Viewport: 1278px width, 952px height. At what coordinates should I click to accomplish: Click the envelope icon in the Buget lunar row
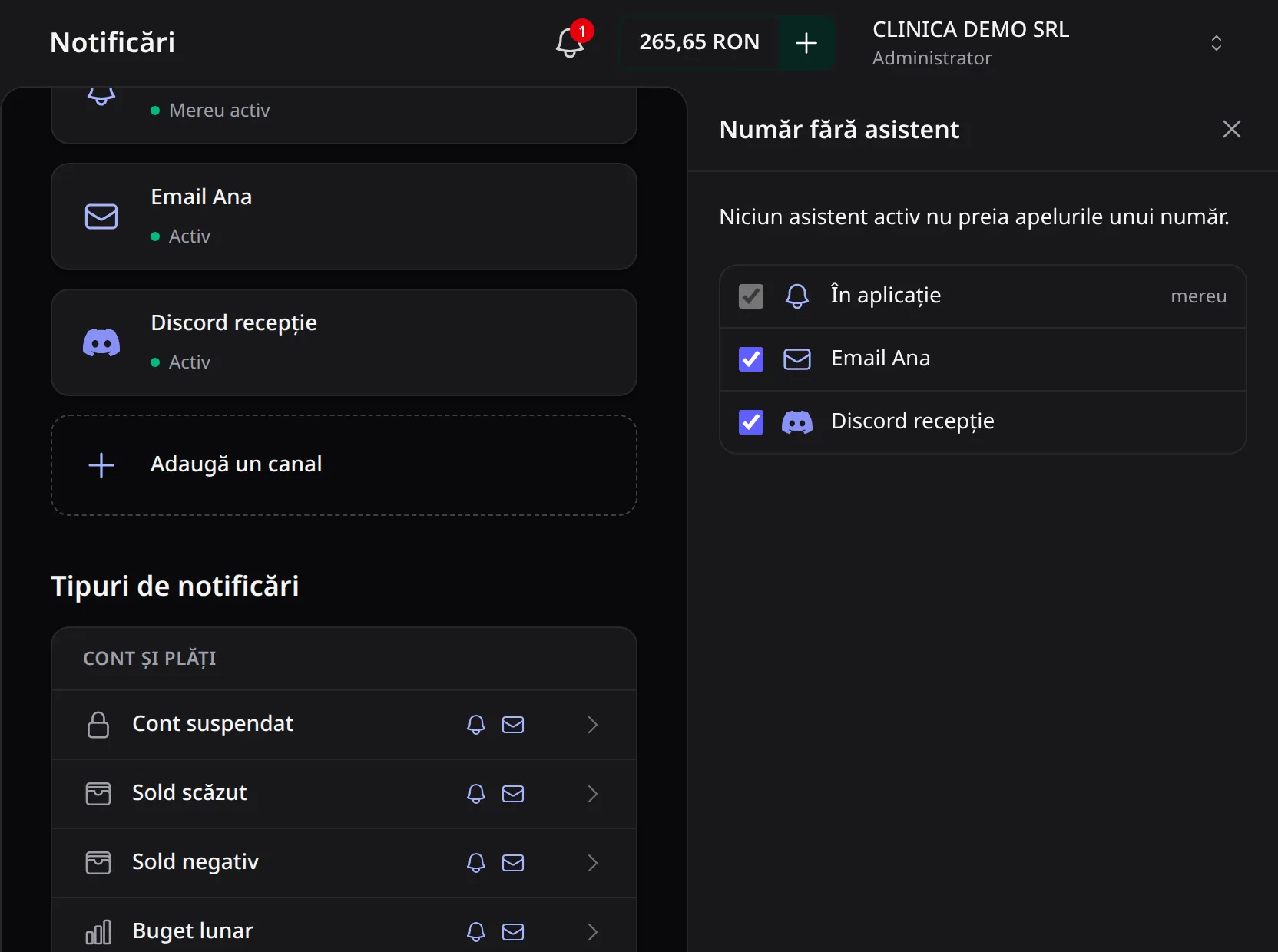click(x=513, y=932)
